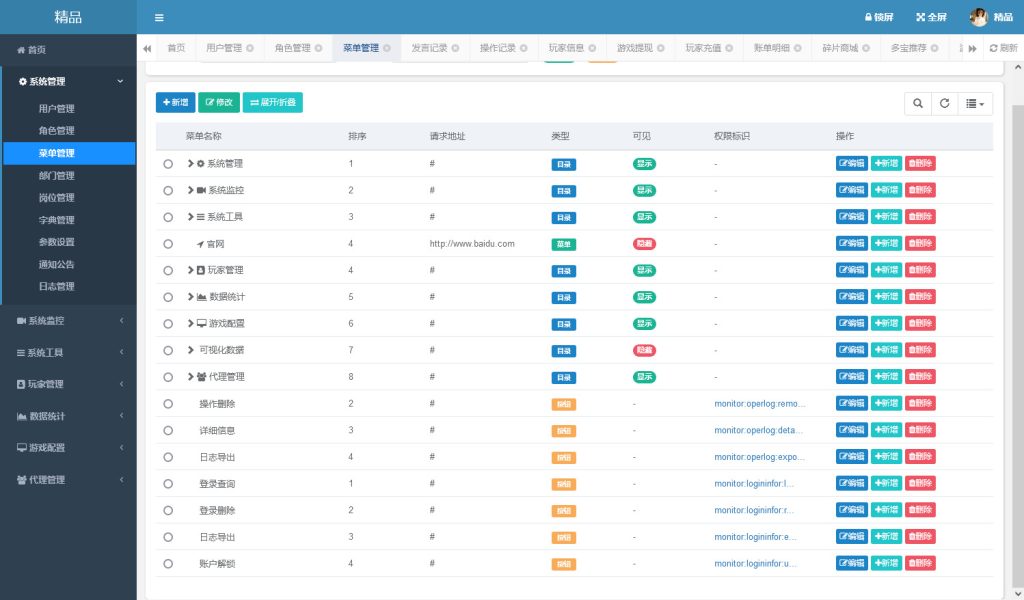Screen dimensions: 1024x600
Task: Click the hamburger sidebar toggle icon
Action: point(159,17)
